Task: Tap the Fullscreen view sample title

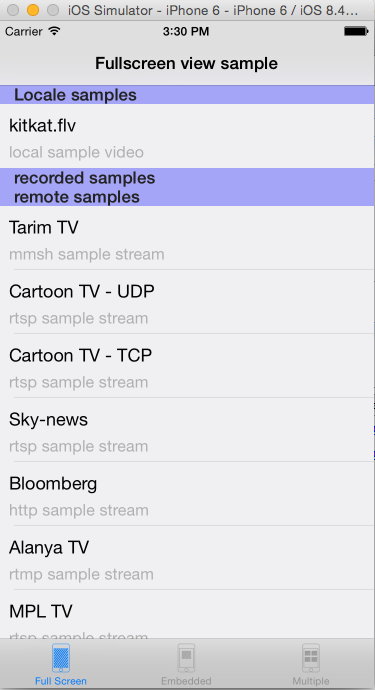Action: click(x=187, y=63)
